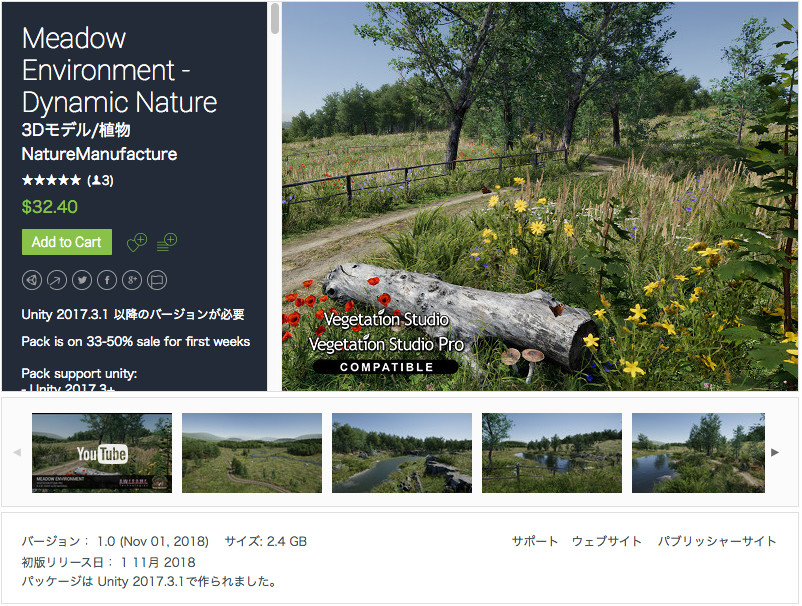Click the $32.40 price
The width and height of the screenshot is (802, 606).
(x=50, y=207)
